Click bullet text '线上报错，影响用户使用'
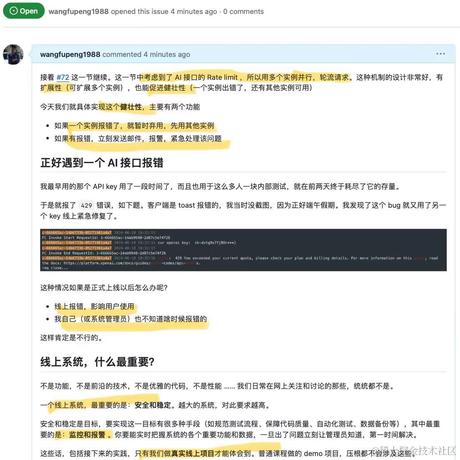The image size is (460, 460). (94, 306)
